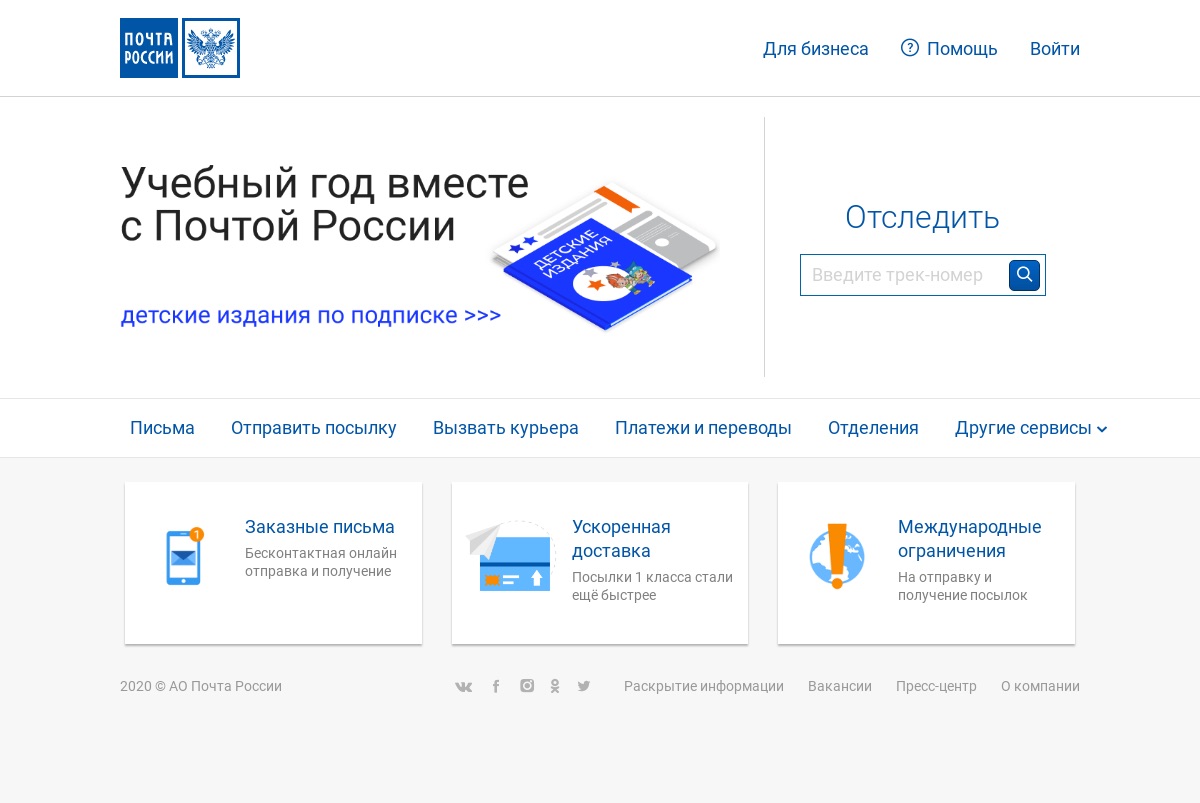Open the Помощь link
1200x803 pixels.
point(962,49)
